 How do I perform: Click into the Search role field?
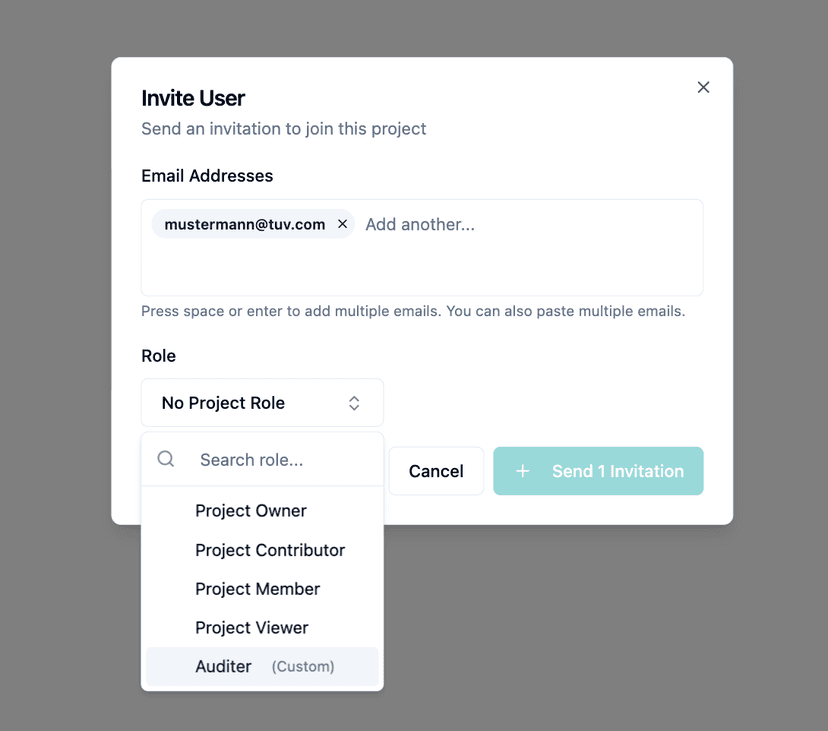click(x=280, y=460)
